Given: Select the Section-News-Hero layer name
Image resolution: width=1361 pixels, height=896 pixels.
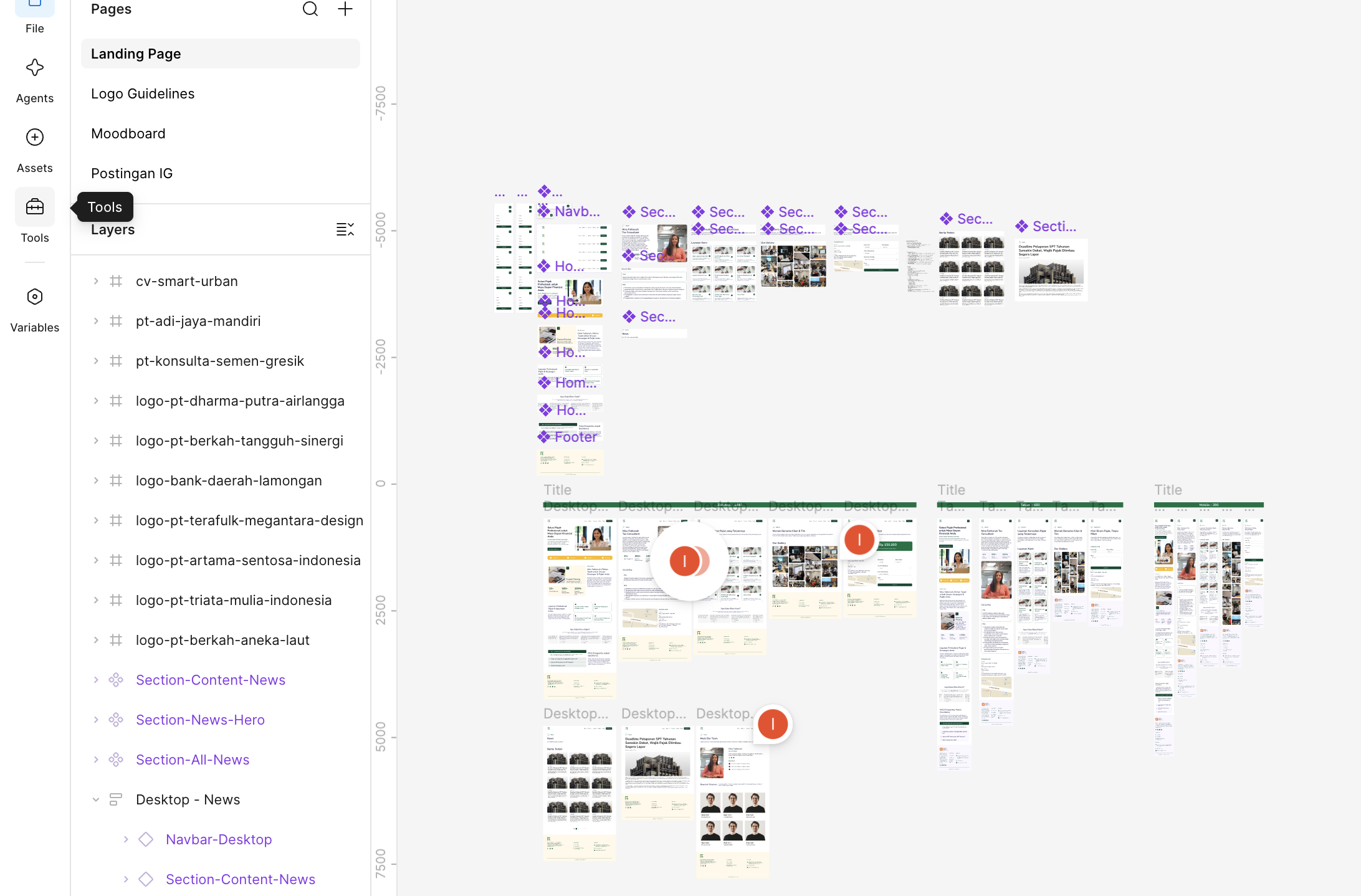Looking at the screenshot, I should coord(201,720).
